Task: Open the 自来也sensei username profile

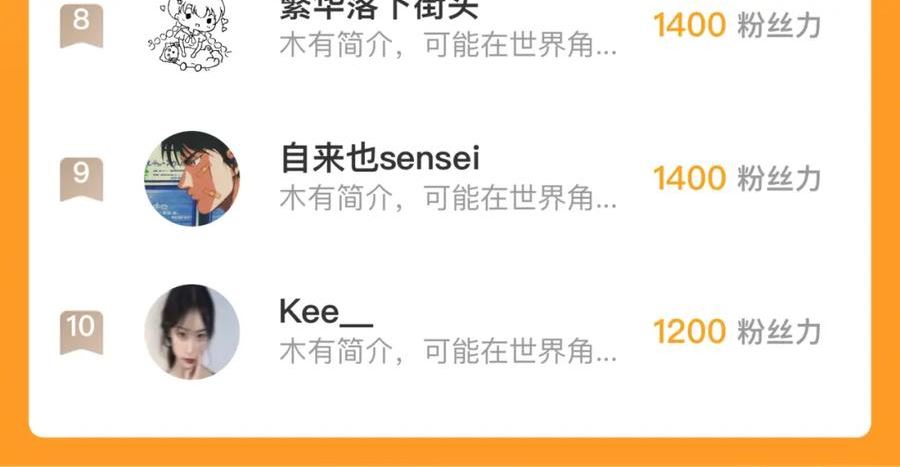Action: (x=379, y=158)
